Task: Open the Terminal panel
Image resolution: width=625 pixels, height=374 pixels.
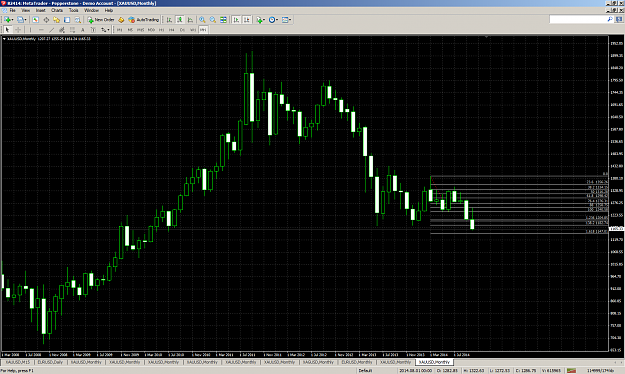Action: tap(67, 20)
